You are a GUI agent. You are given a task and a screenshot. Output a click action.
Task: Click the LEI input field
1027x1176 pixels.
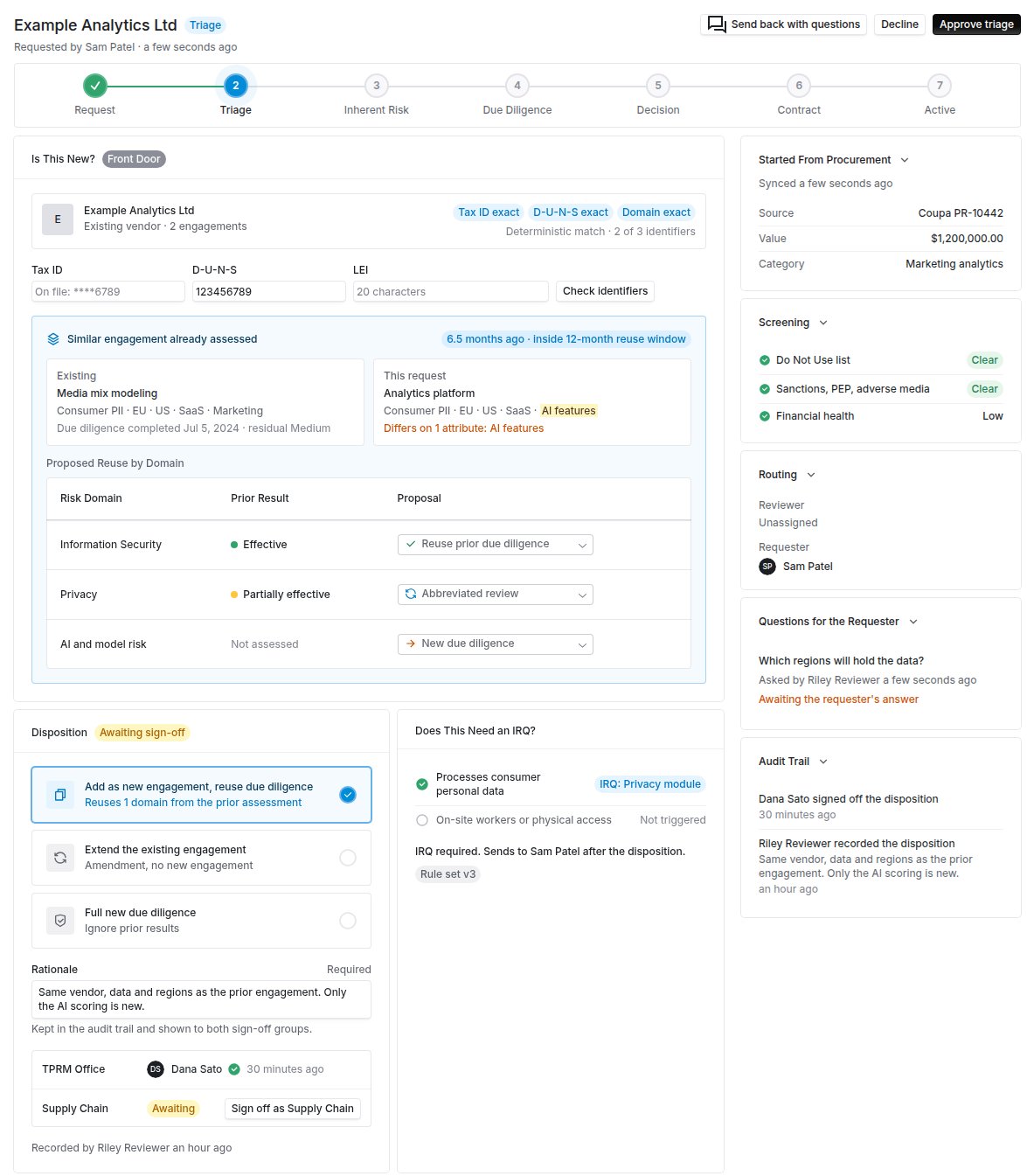451,292
